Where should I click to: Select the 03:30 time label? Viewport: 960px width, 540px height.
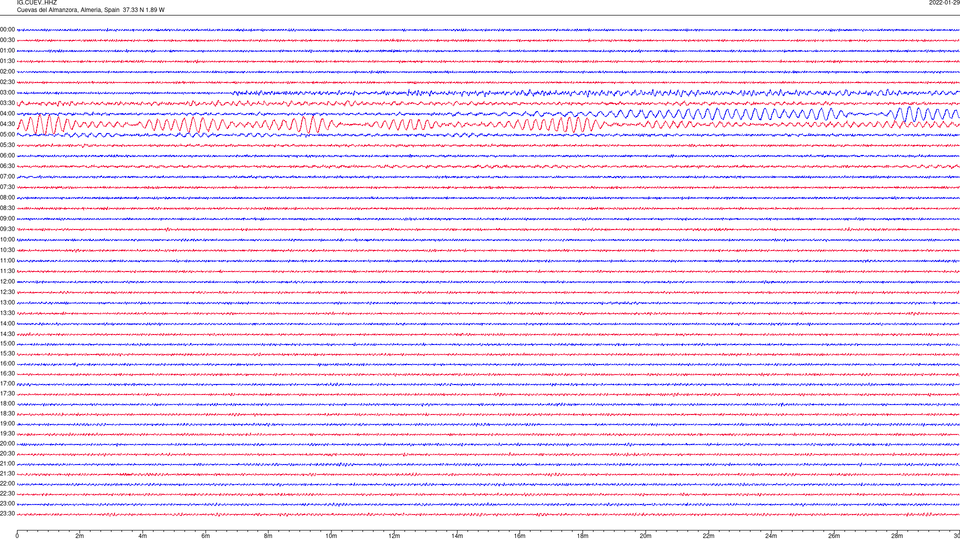tap(7, 103)
